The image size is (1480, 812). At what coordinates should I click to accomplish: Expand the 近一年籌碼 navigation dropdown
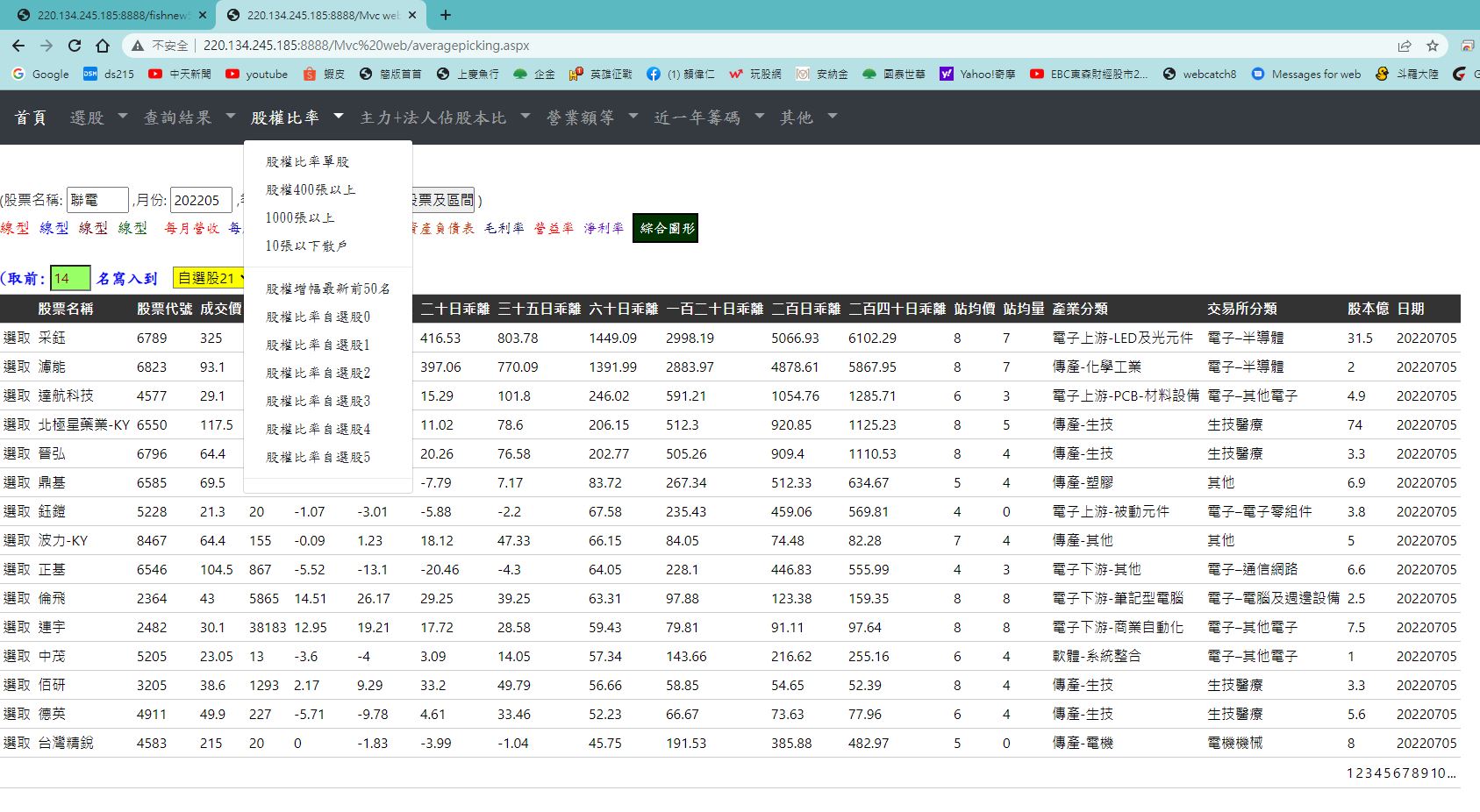[x=709, y=118]
